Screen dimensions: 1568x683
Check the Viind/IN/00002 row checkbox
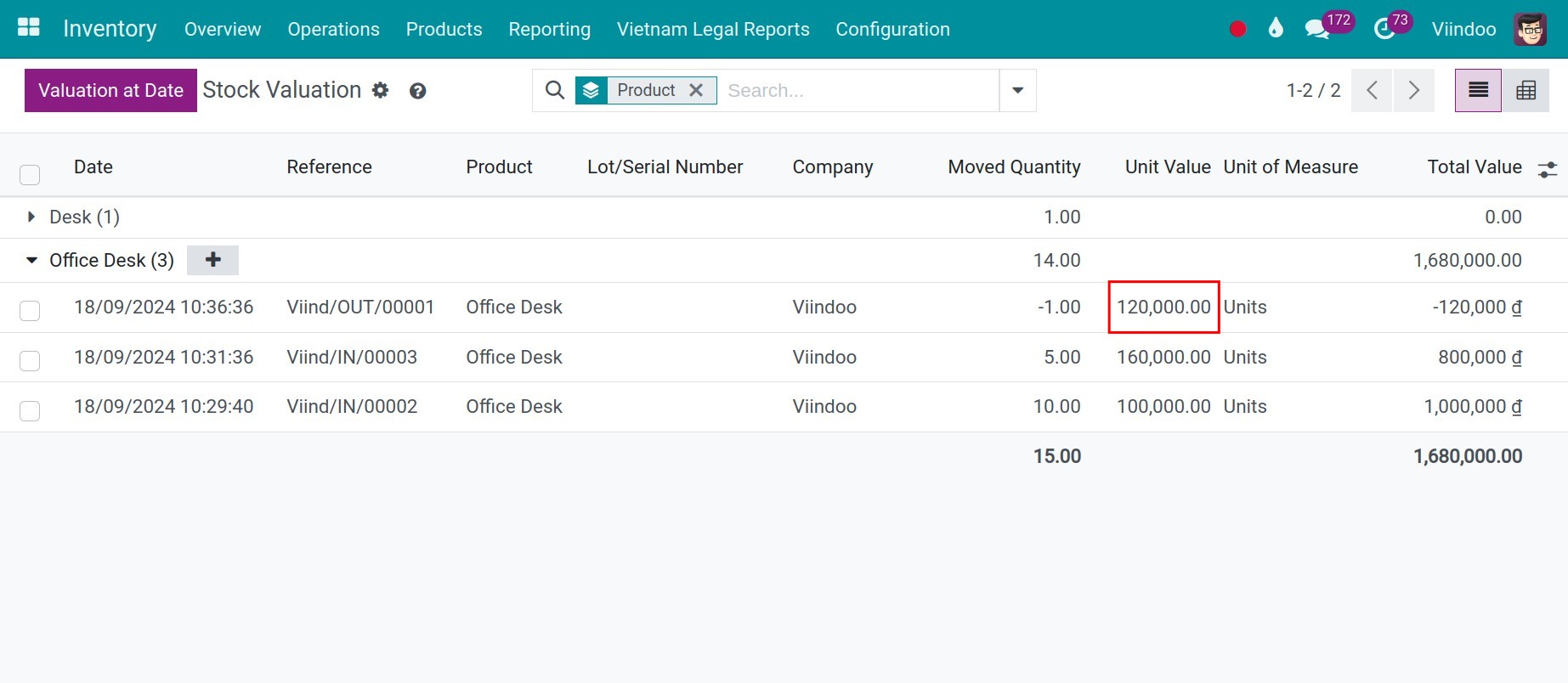coord(30,410)
